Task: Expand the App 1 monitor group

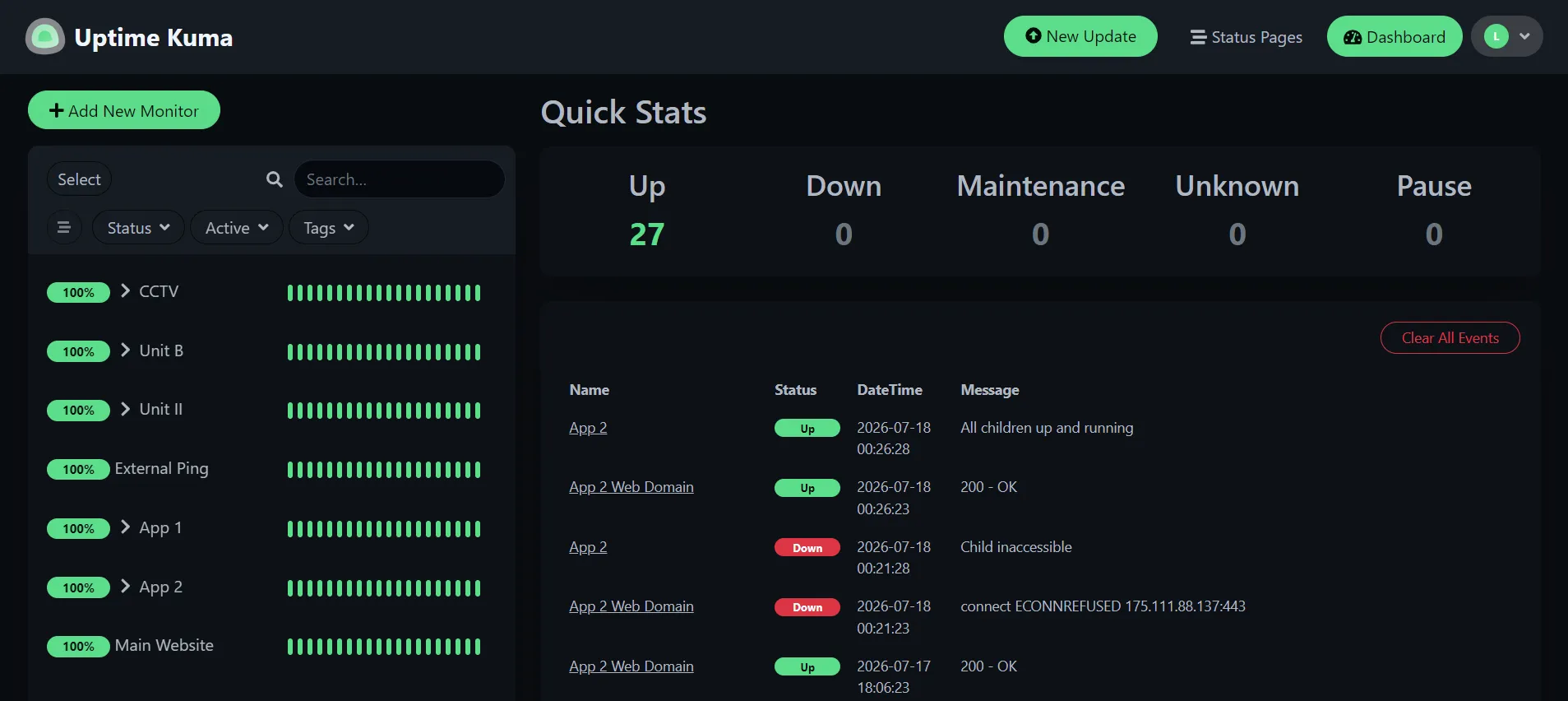Action: 125,527
